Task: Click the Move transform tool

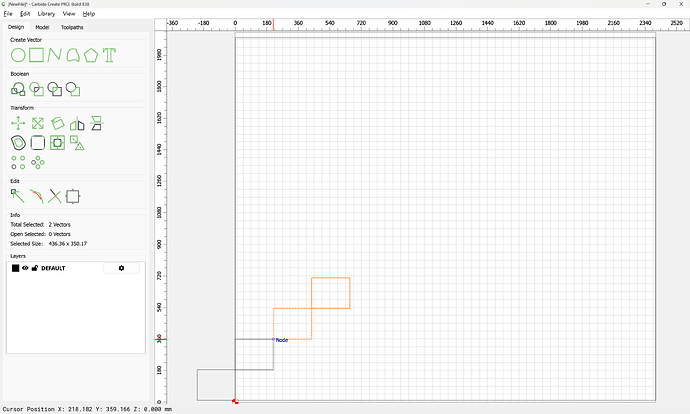Action: pos(18,123)
